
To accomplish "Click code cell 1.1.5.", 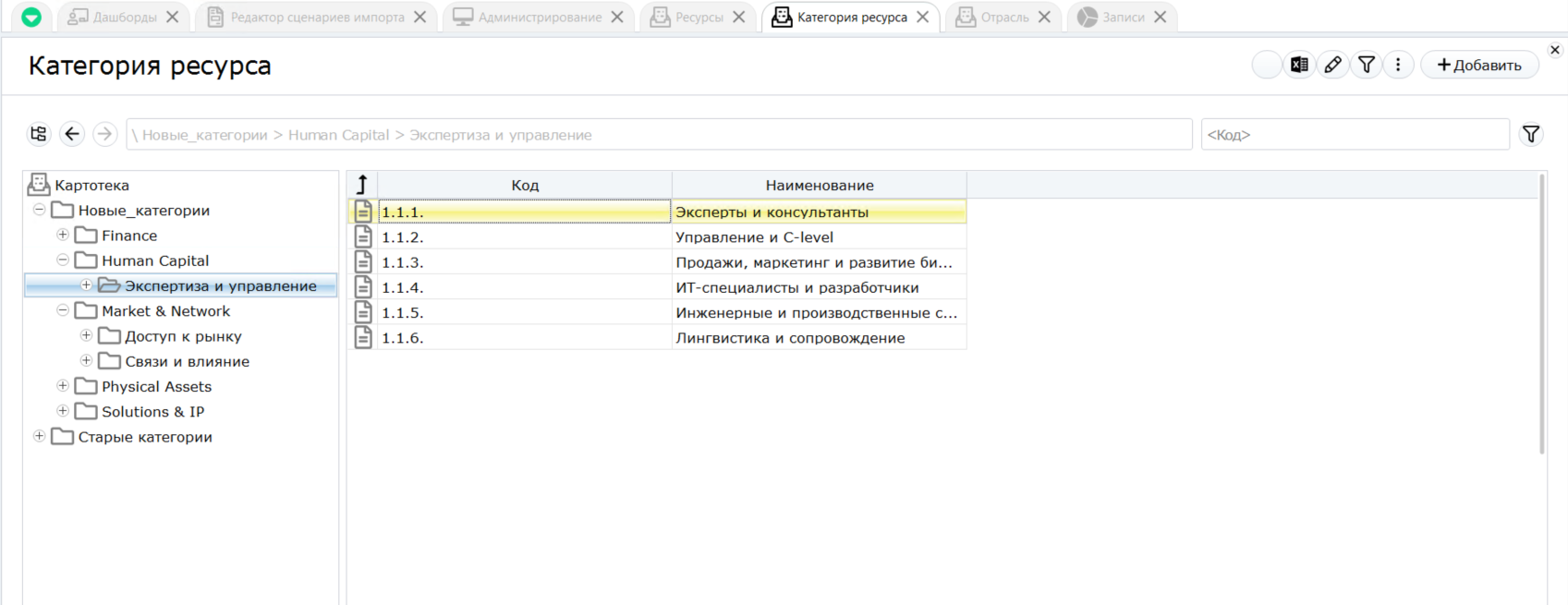I will coord(525,312).
